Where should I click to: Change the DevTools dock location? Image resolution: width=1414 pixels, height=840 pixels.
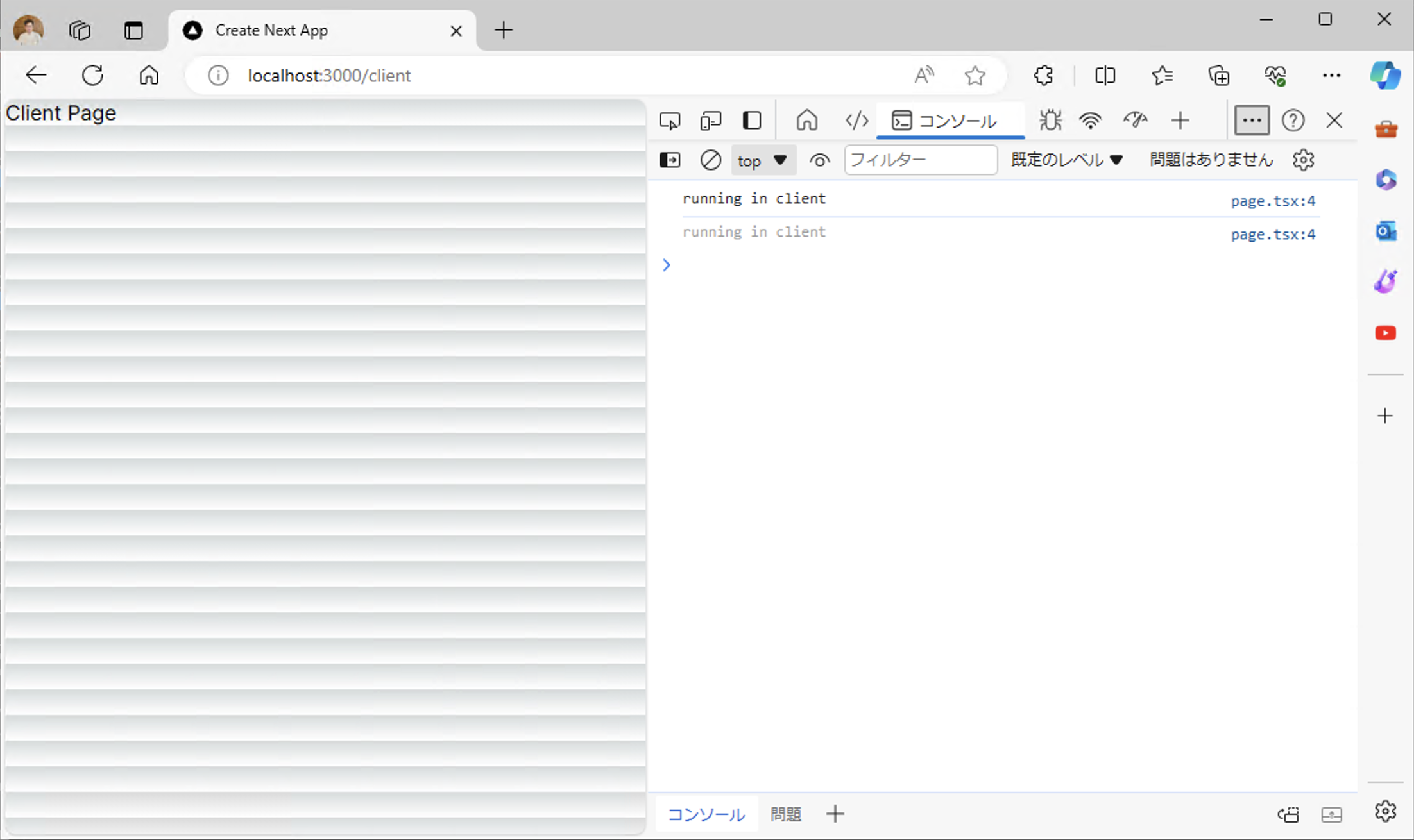(751, 120)
